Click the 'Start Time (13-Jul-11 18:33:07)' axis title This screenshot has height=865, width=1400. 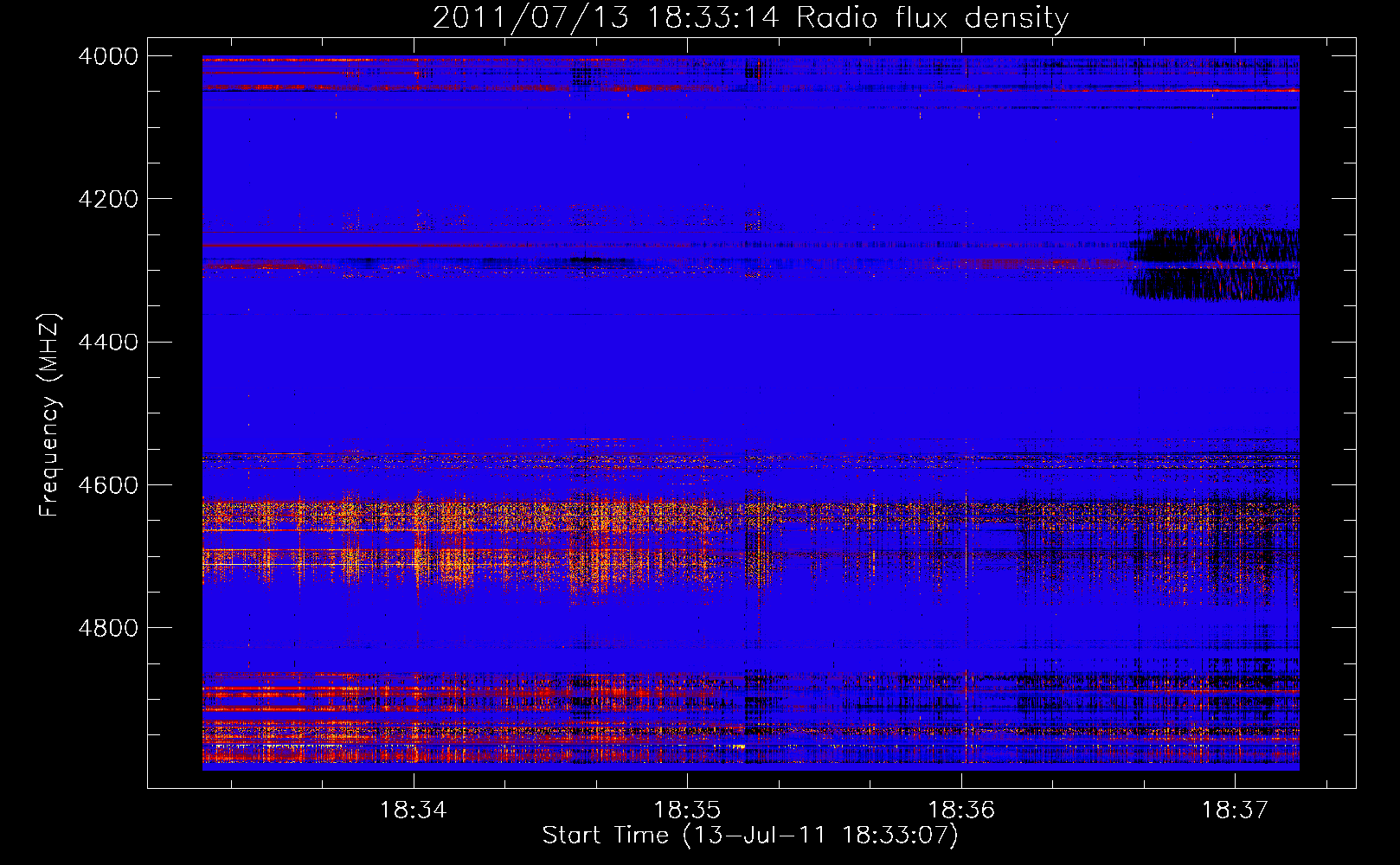[750, 836]
